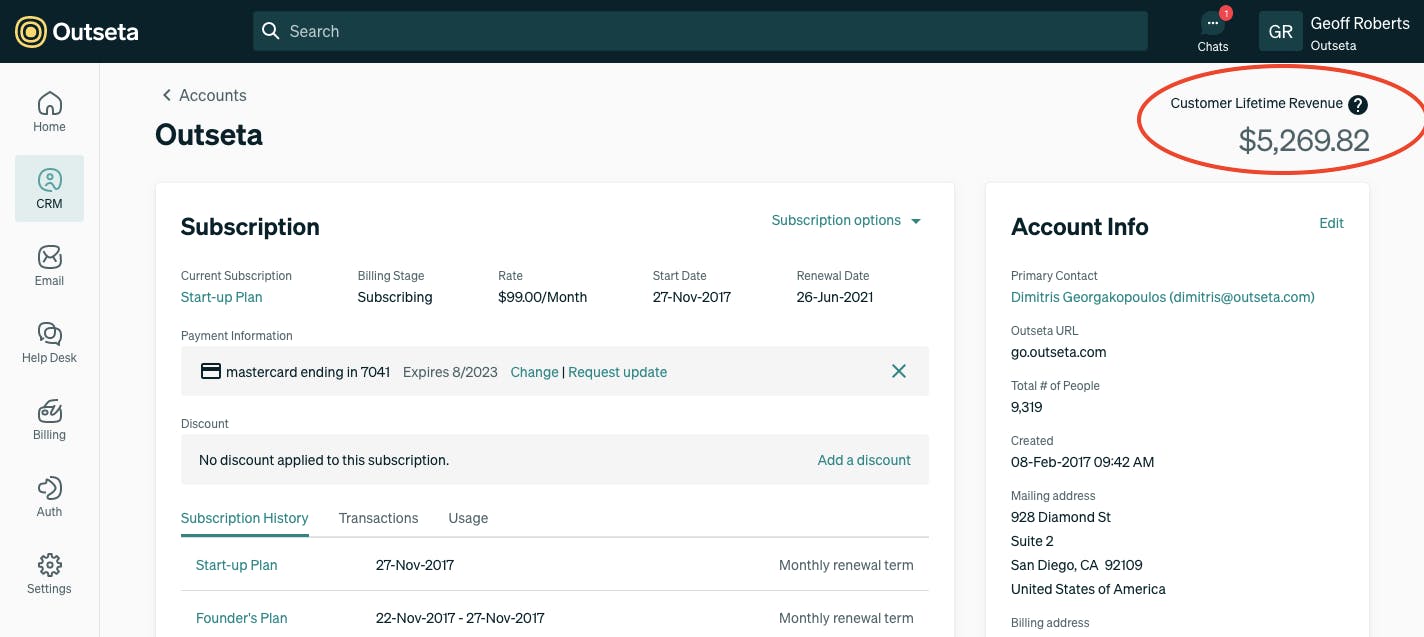Click United States of America text
1424x637 pixels.
(x=1088, y=589)
